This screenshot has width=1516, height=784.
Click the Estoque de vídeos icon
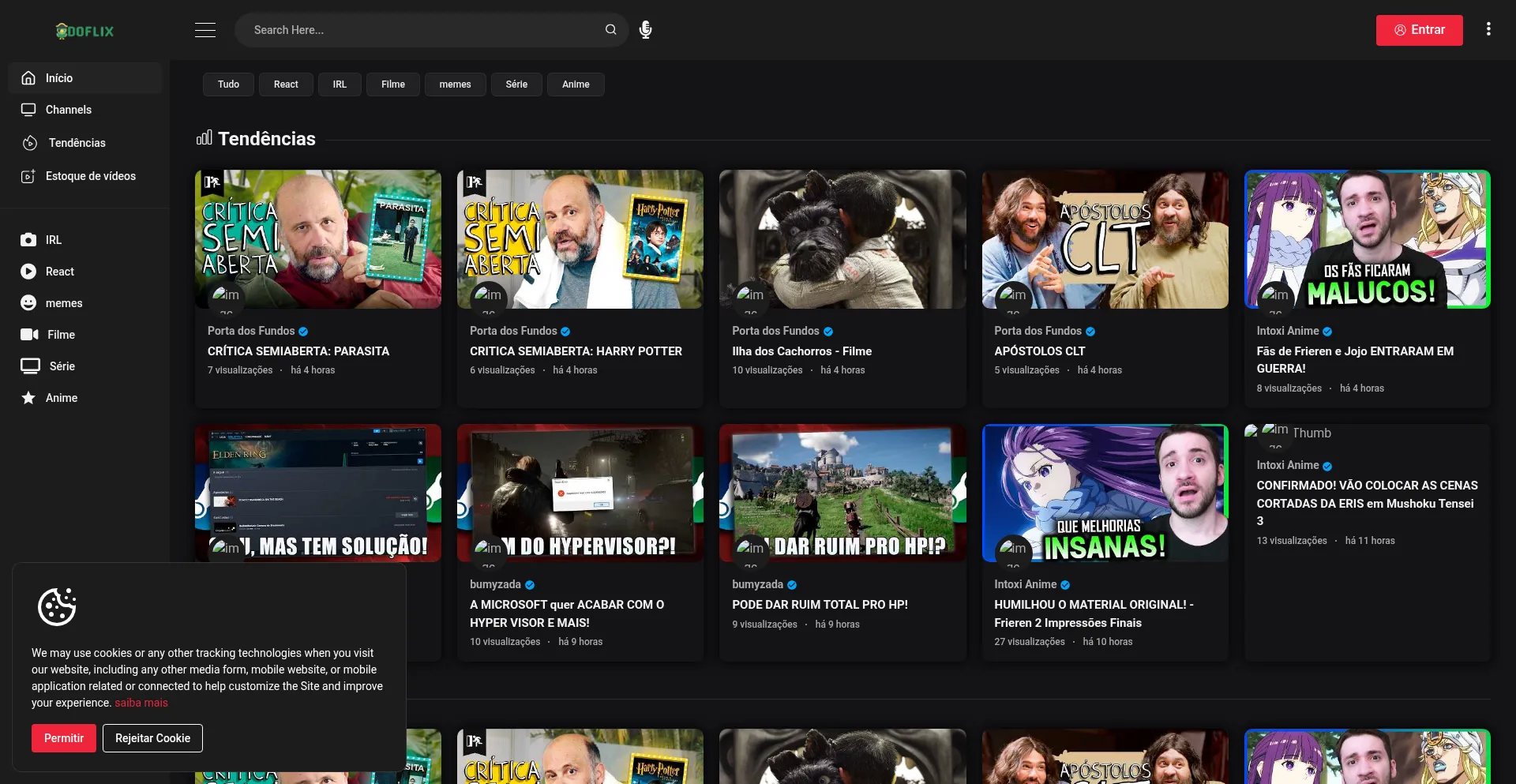(x=28, y=176)
